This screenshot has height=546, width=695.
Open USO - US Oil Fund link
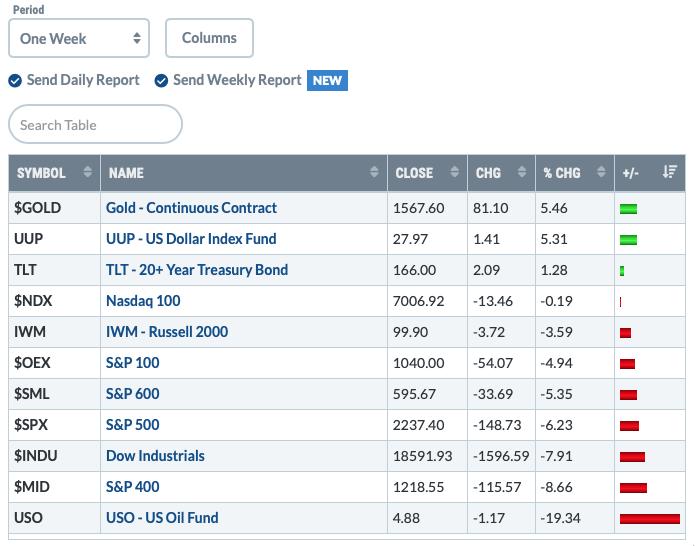tap(162, 518)
